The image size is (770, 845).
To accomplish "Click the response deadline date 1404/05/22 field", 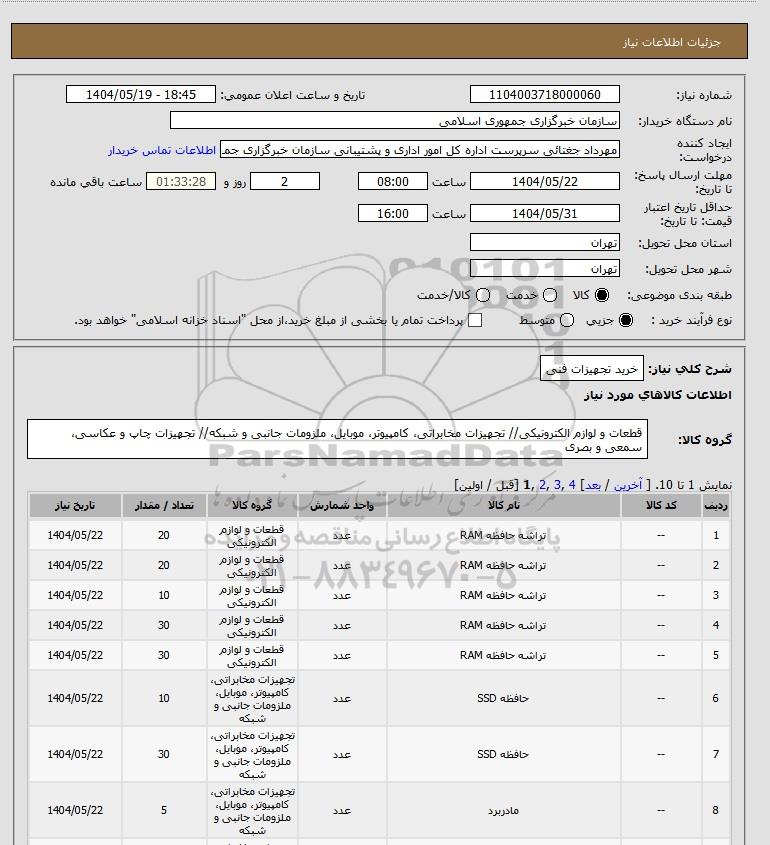I will [x=545, y=181].
